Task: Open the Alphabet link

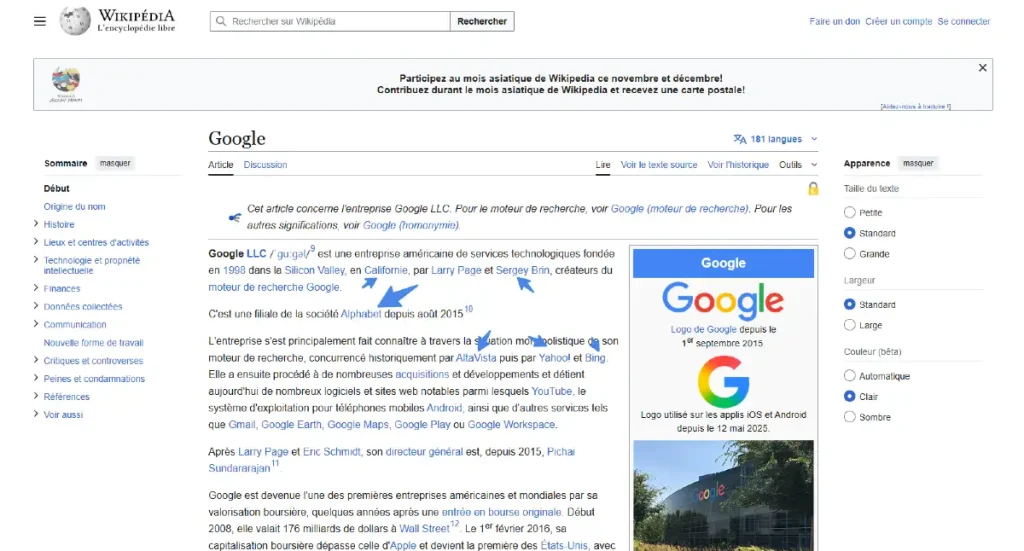Action: tap(360, 314)
